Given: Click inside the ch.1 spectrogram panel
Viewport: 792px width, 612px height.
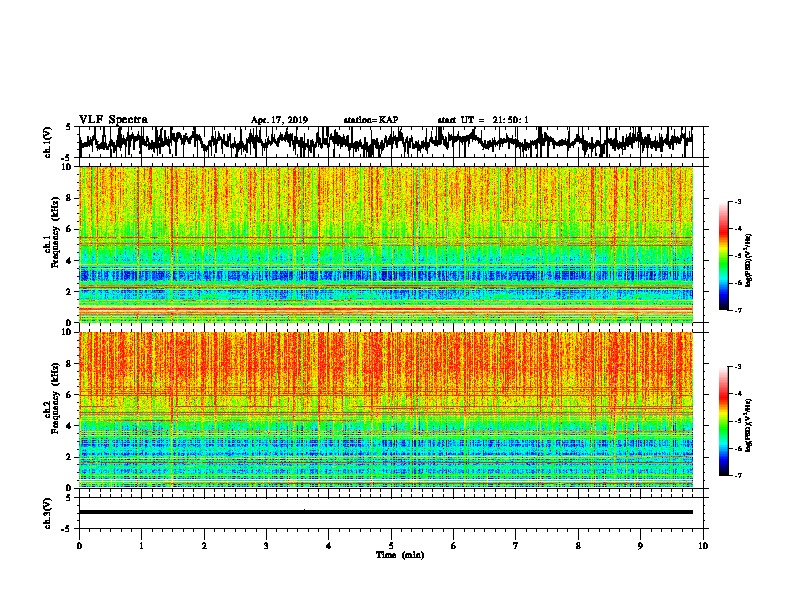Looking at the screenshot, I should tap(386, 244).
